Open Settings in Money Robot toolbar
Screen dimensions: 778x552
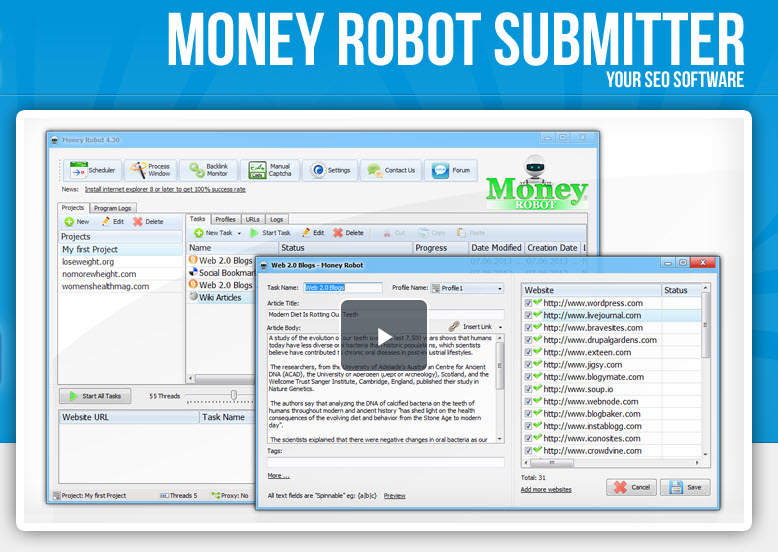(x=330, y=170)
